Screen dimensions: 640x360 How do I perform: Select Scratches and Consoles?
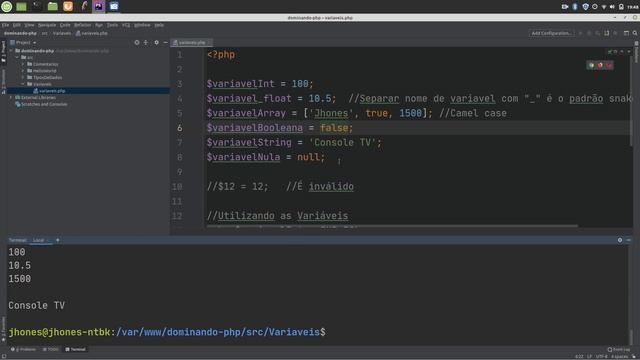click(41, 104)
